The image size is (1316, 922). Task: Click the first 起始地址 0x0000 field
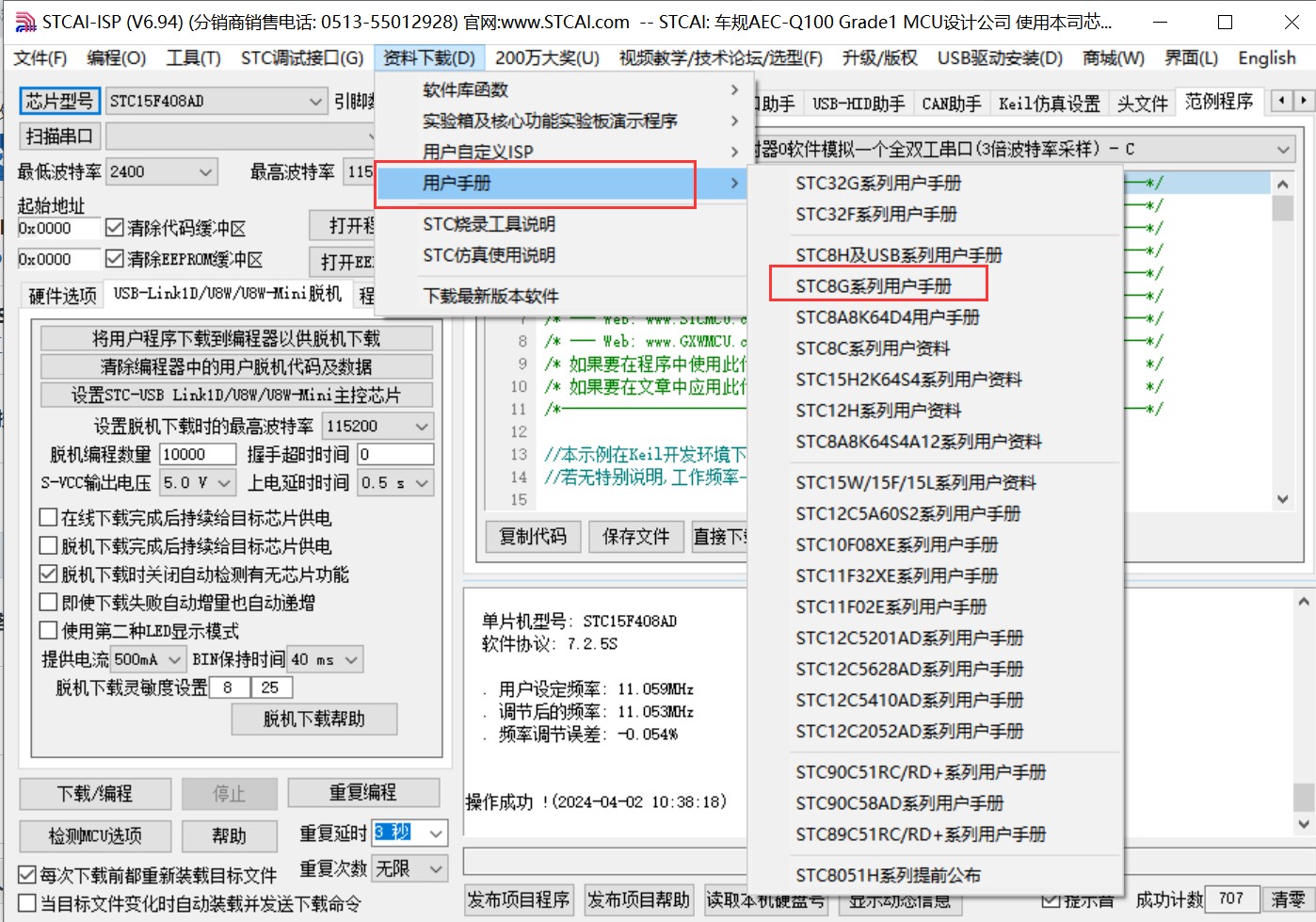58,228
